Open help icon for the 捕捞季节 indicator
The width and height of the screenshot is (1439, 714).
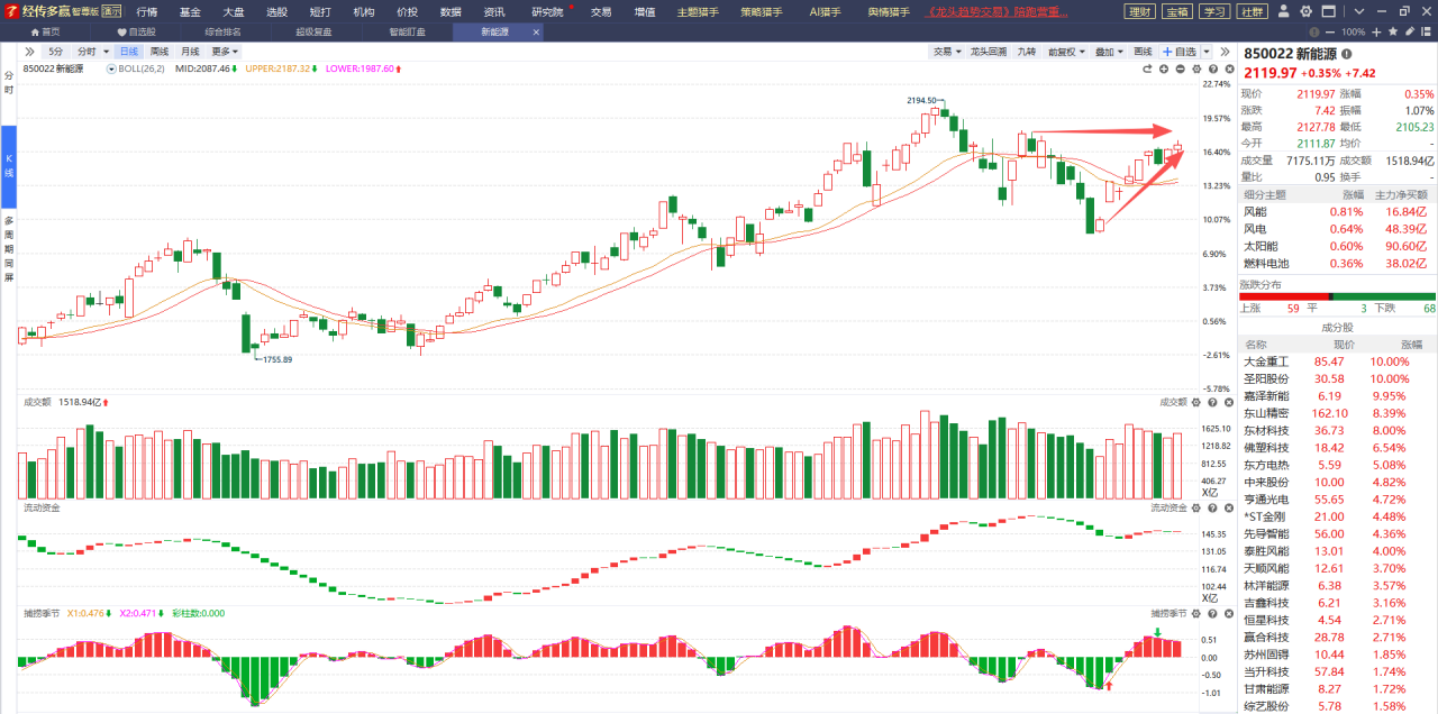tap(1212, 613)
